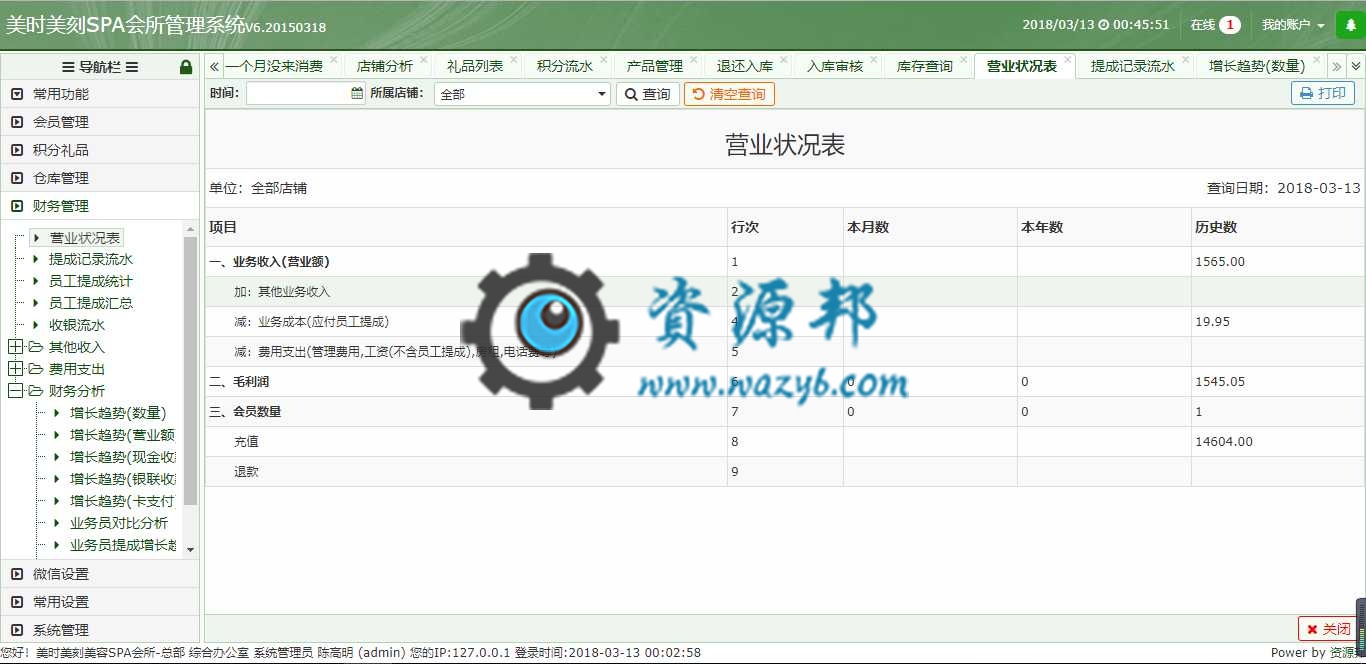Click folder icon beside 其他收入
This screenshot has width=1366, height=664.
point(36,347)
